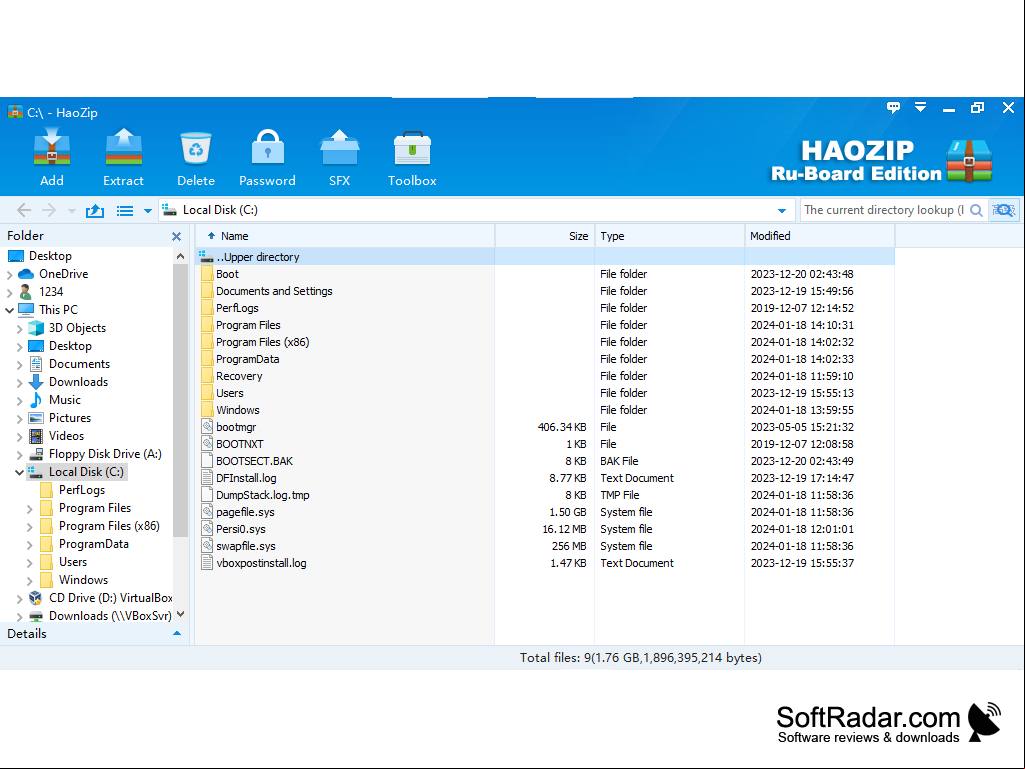Sort by the Name column header
1025x769 pixels.
345,236
